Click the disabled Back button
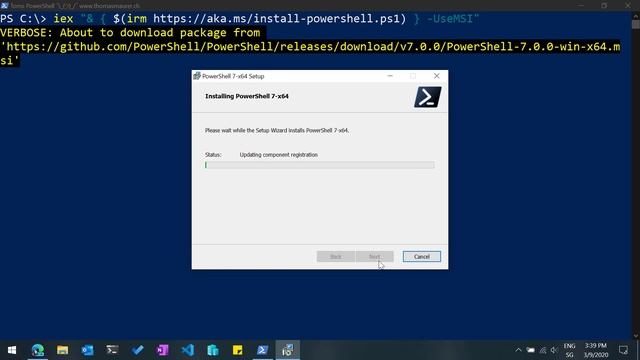The height and width of the screenshot is (360, 640). coord(336,256)
